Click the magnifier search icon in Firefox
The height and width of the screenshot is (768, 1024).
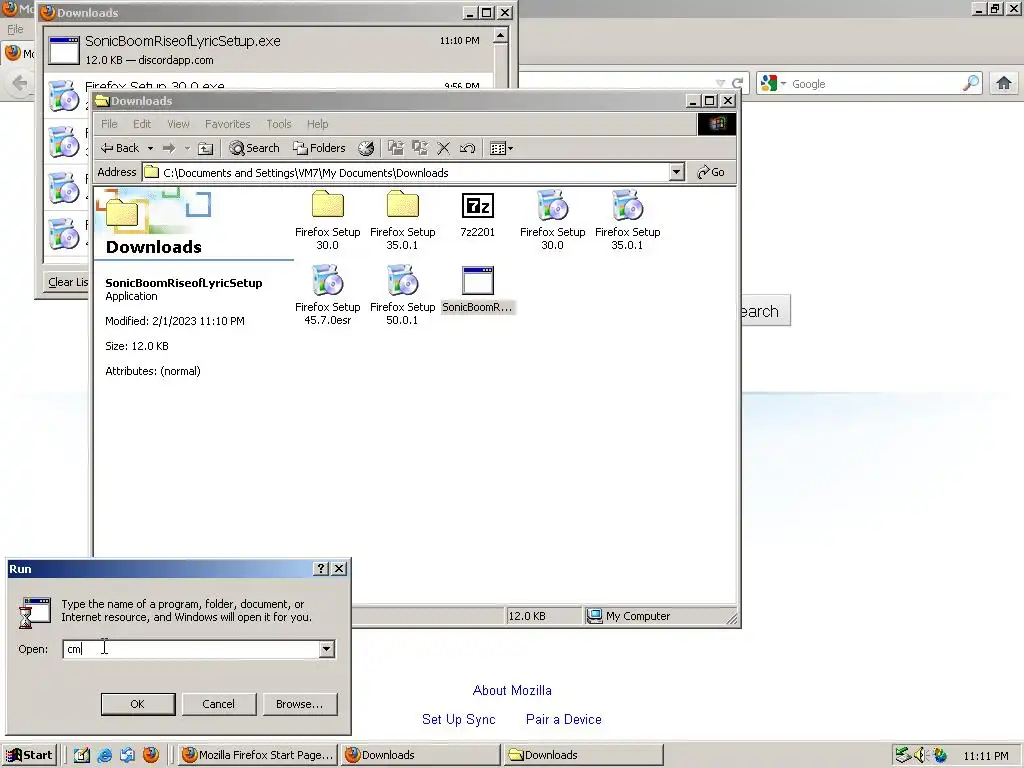coord(971,84)
